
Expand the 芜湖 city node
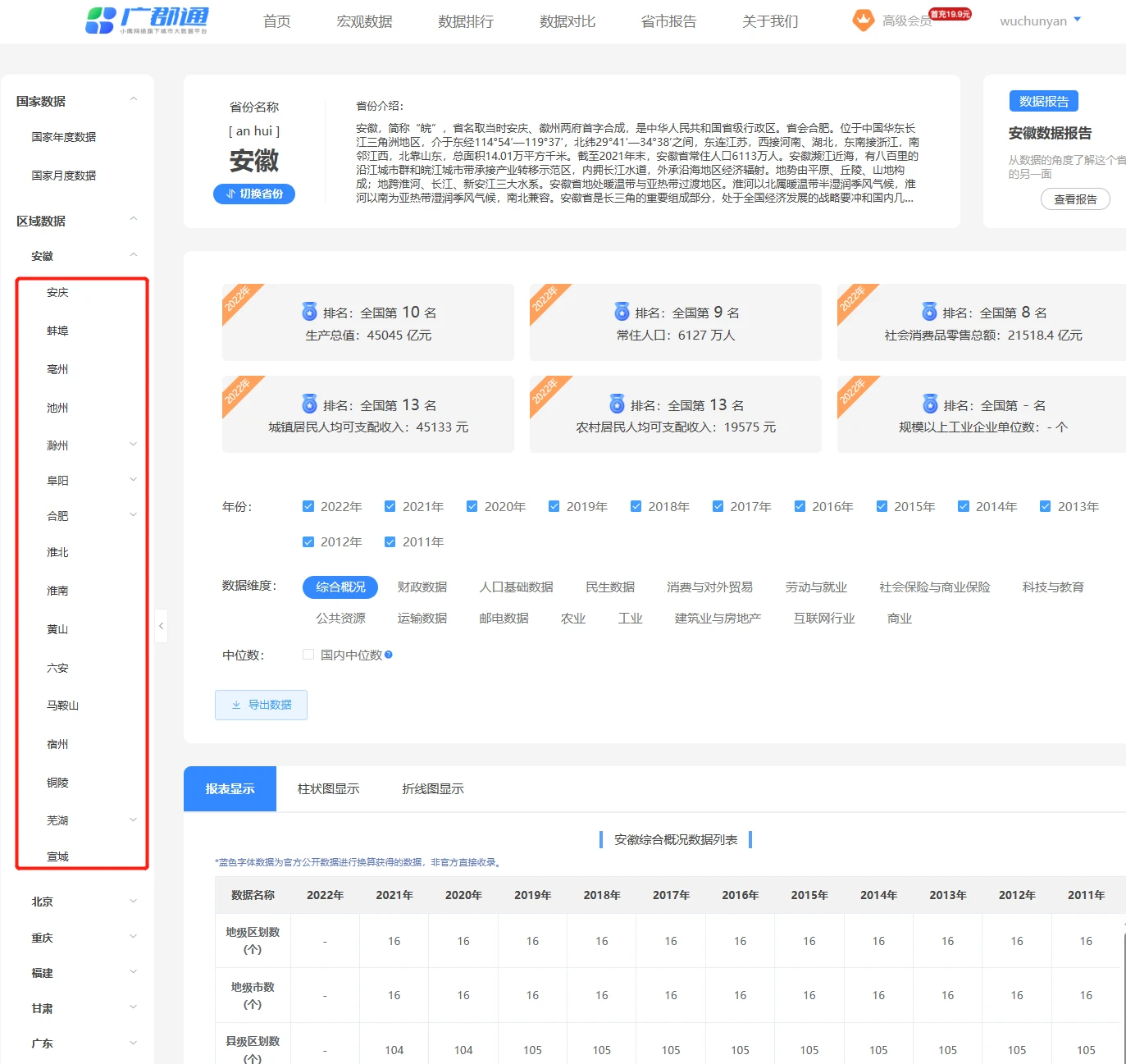pos(134,820)
